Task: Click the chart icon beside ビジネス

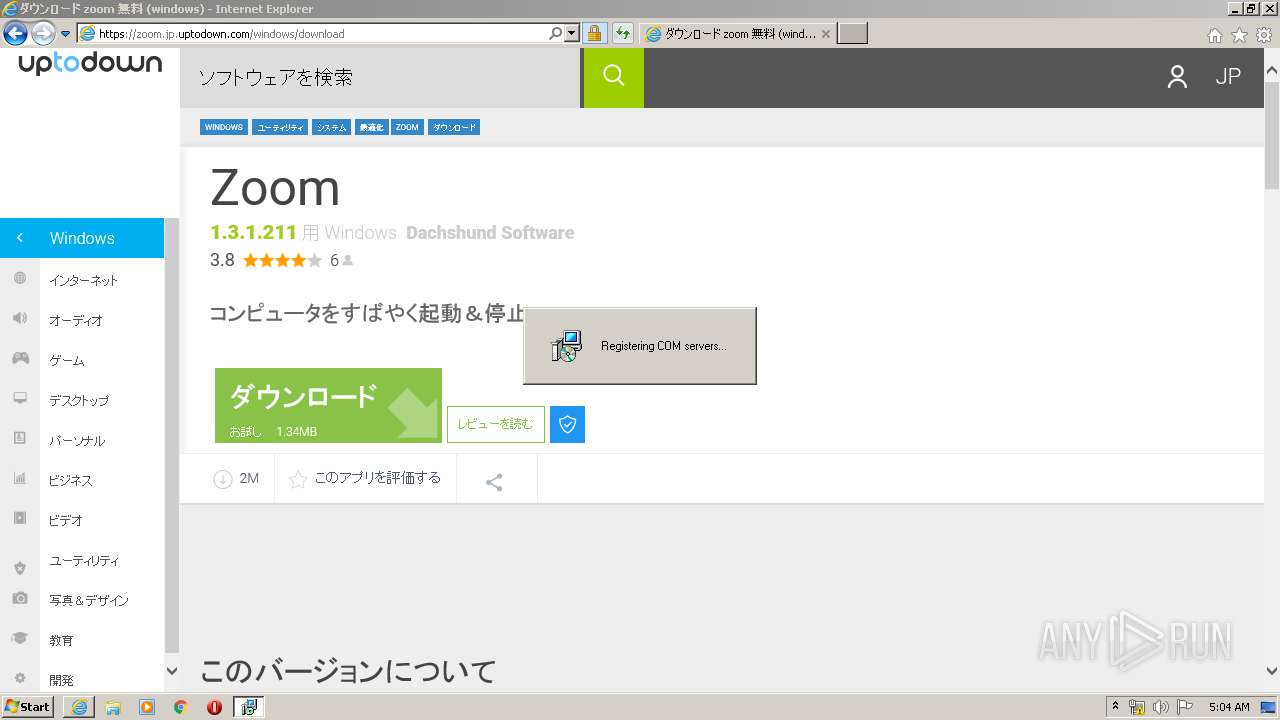Action: (x=19, y=478)
